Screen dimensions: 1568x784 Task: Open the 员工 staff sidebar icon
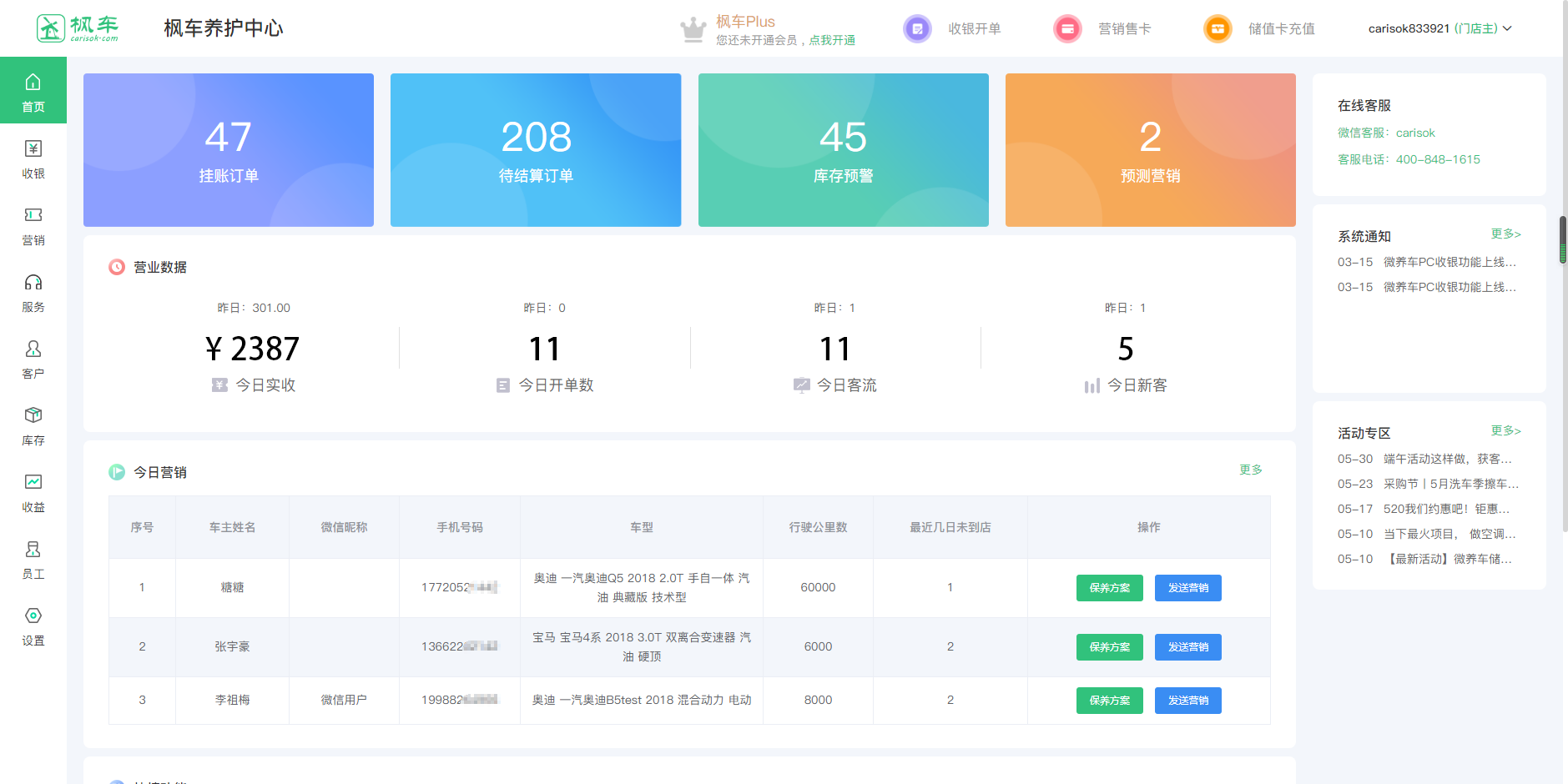coord(33,558)
